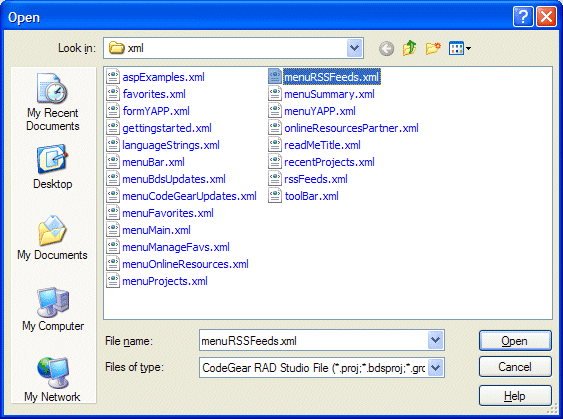Open the Files of type dropdown
The width and height of the screenshot is (563, 419).
click(x=436, y=367)
